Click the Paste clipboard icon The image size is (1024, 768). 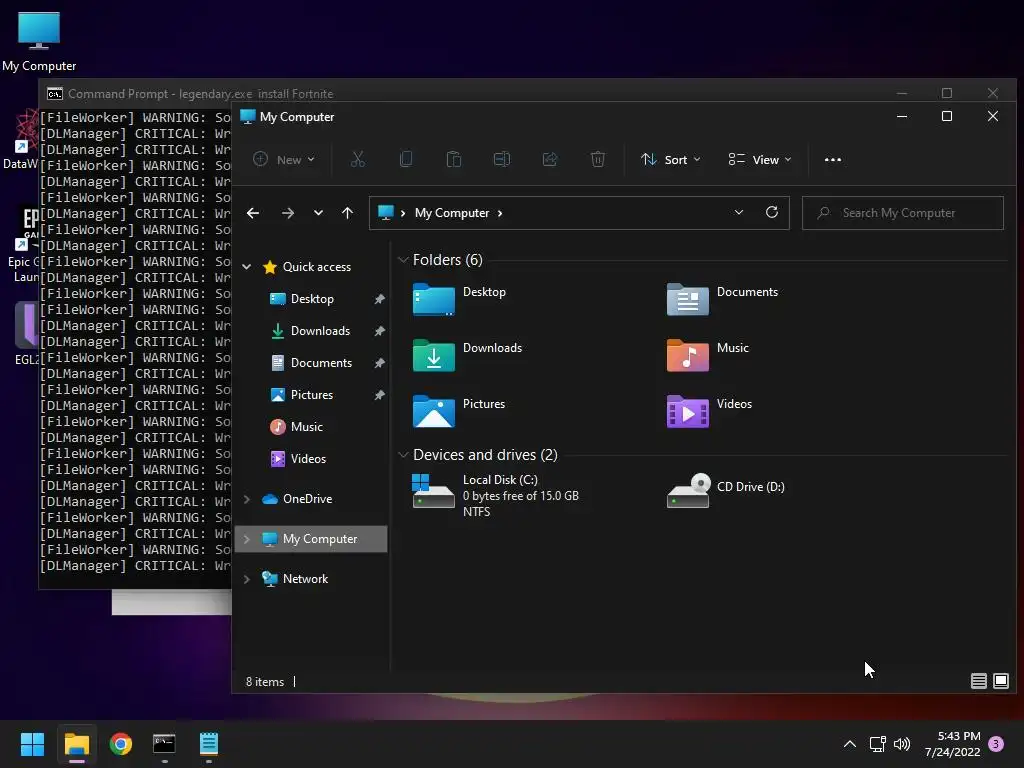pos(454,159)
